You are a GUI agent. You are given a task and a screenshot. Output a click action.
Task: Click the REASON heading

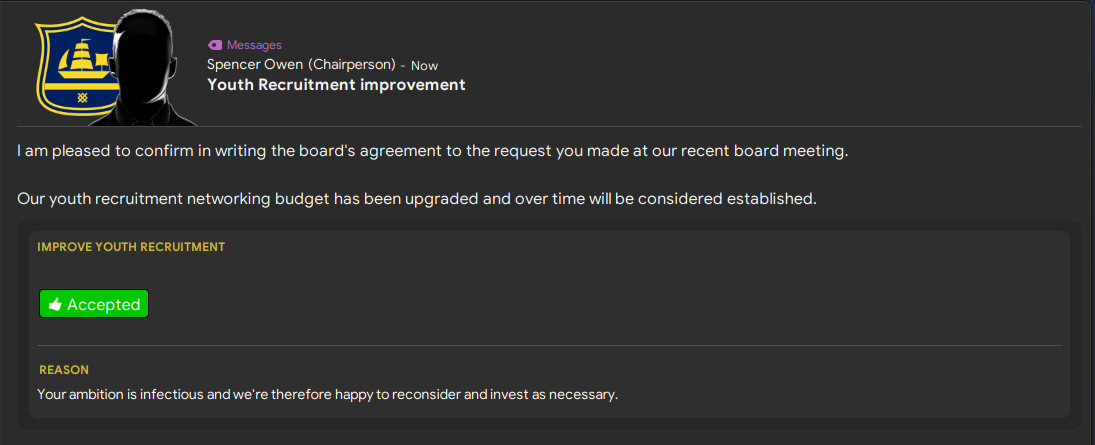[64, 370]
